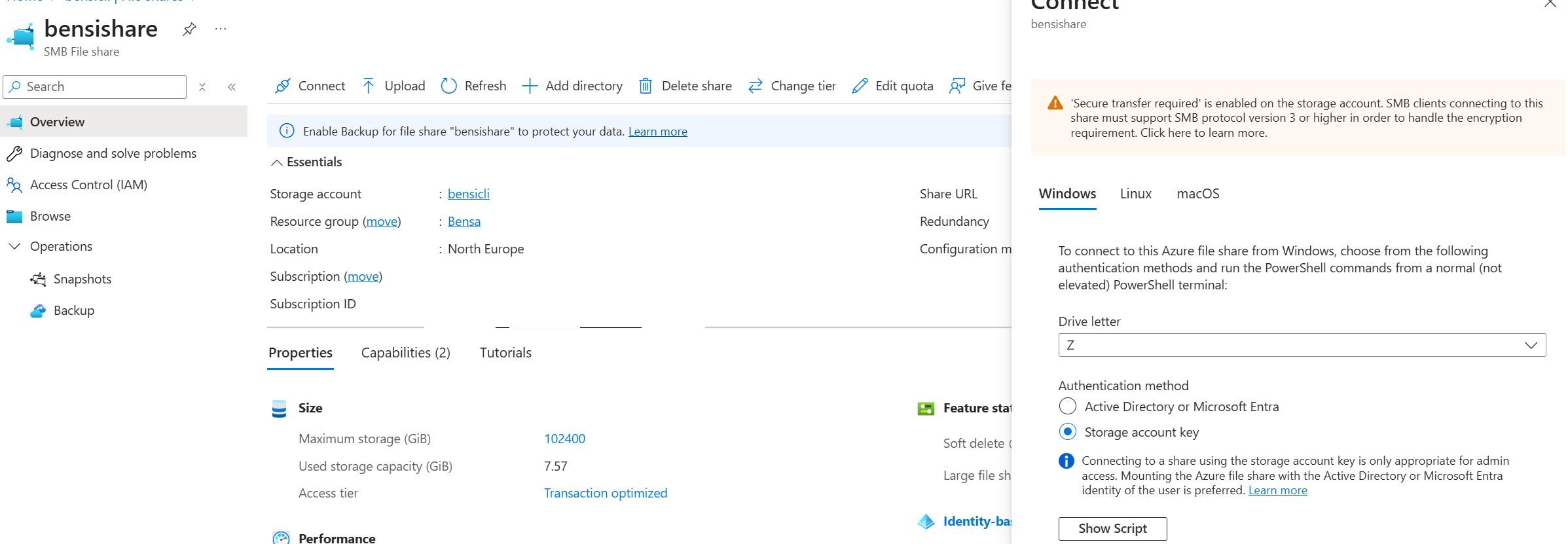1568x544 pixels.
Task: Click into the sidebar Search field
Action: [x=95, y=87]
